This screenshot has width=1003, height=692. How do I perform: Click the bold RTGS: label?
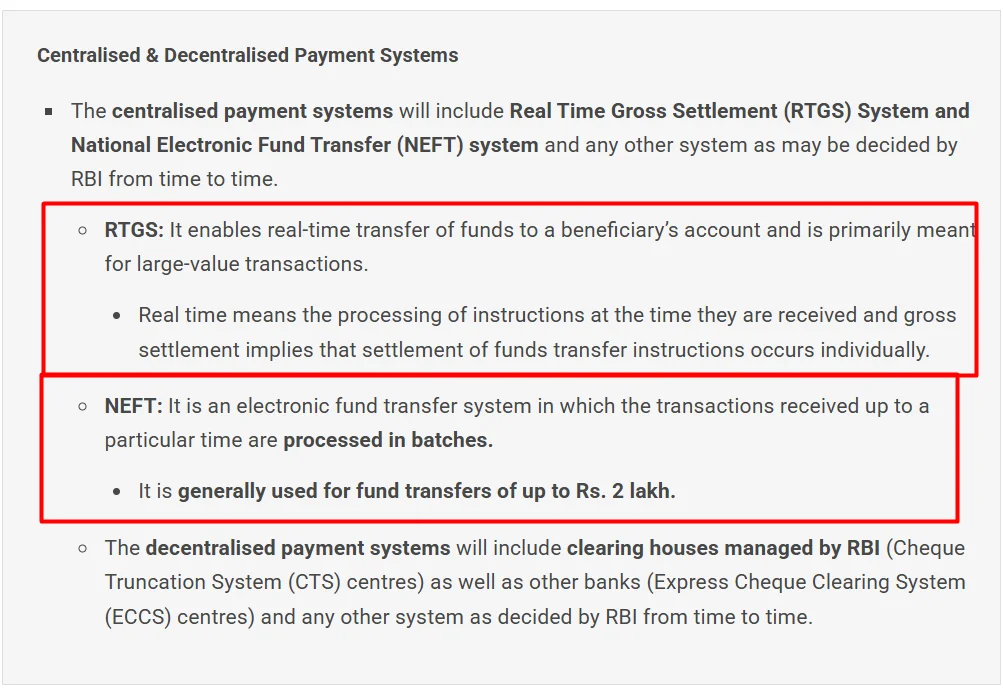point(134,230)
